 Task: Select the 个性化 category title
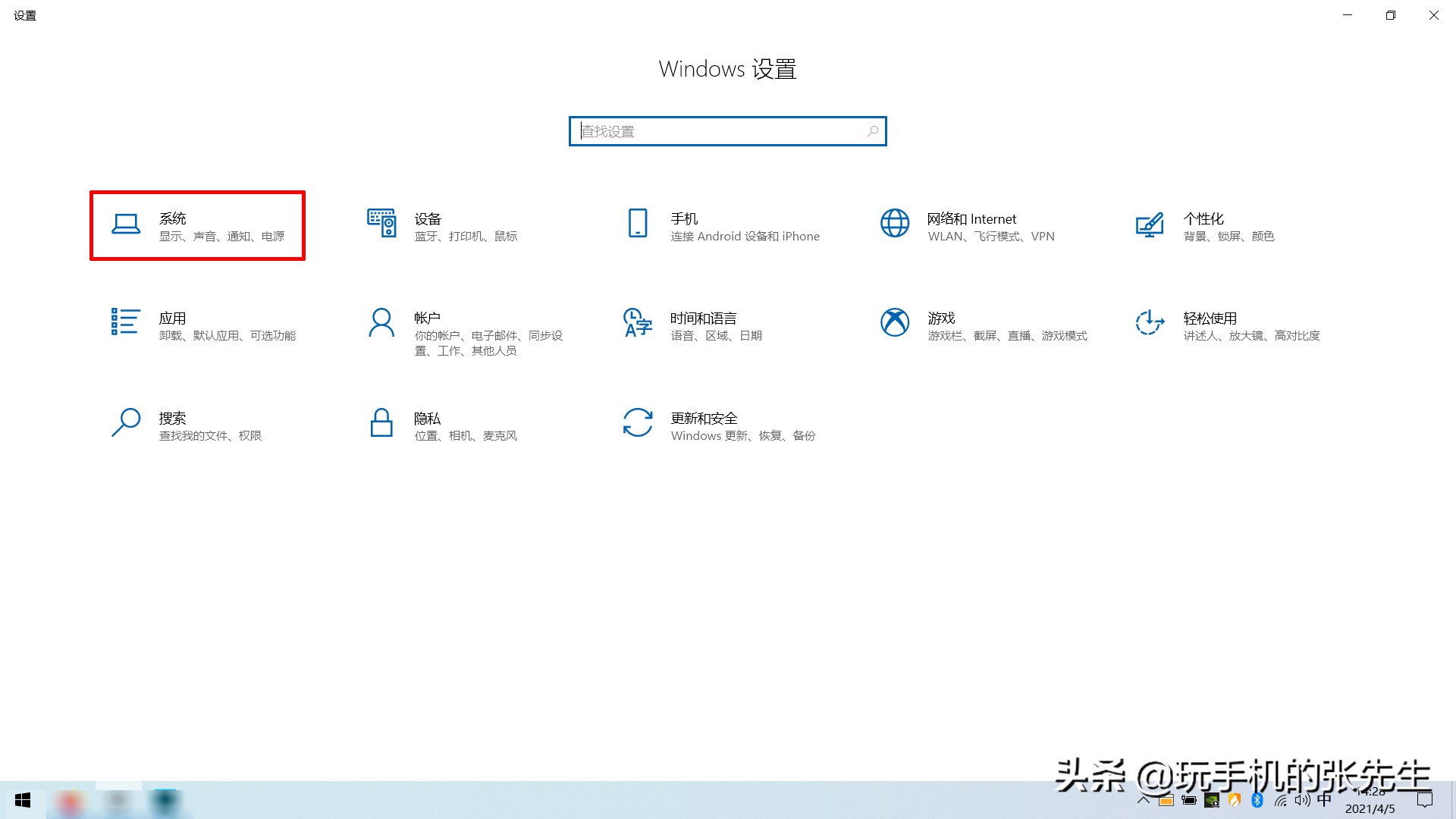[x=1203, y=218]
